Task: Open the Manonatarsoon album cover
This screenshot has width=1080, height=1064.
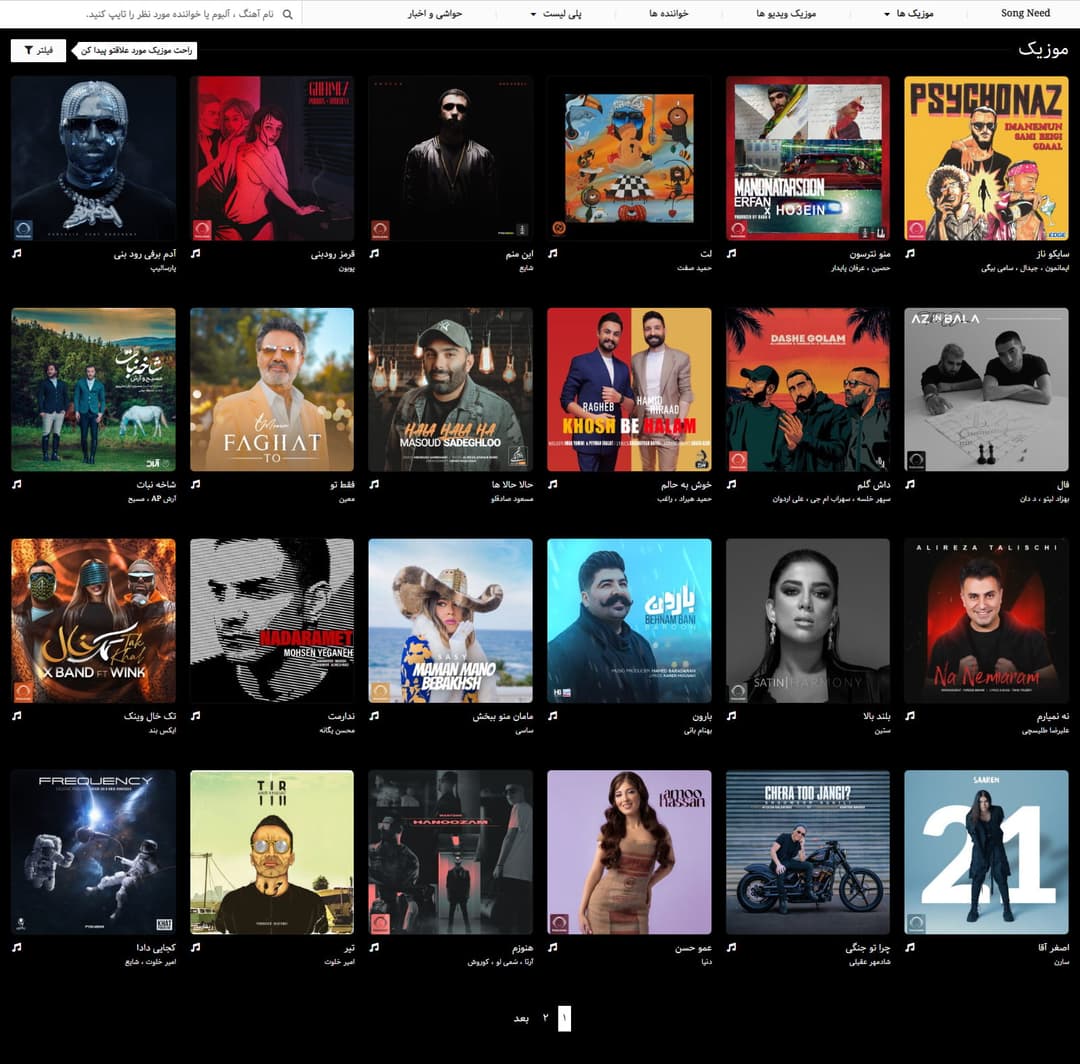Action: [808, 158]
